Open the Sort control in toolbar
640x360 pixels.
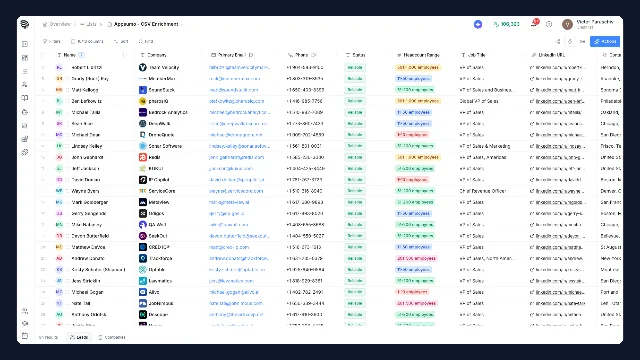[121, 41]
